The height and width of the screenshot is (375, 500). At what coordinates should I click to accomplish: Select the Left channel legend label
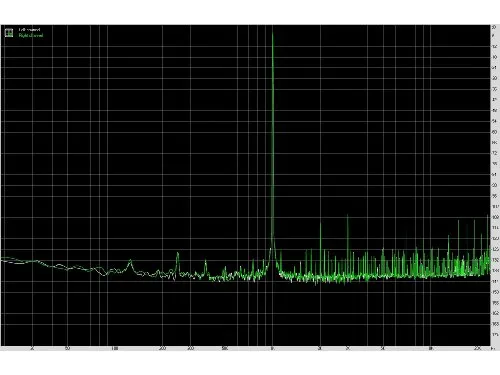pos(29,30)
